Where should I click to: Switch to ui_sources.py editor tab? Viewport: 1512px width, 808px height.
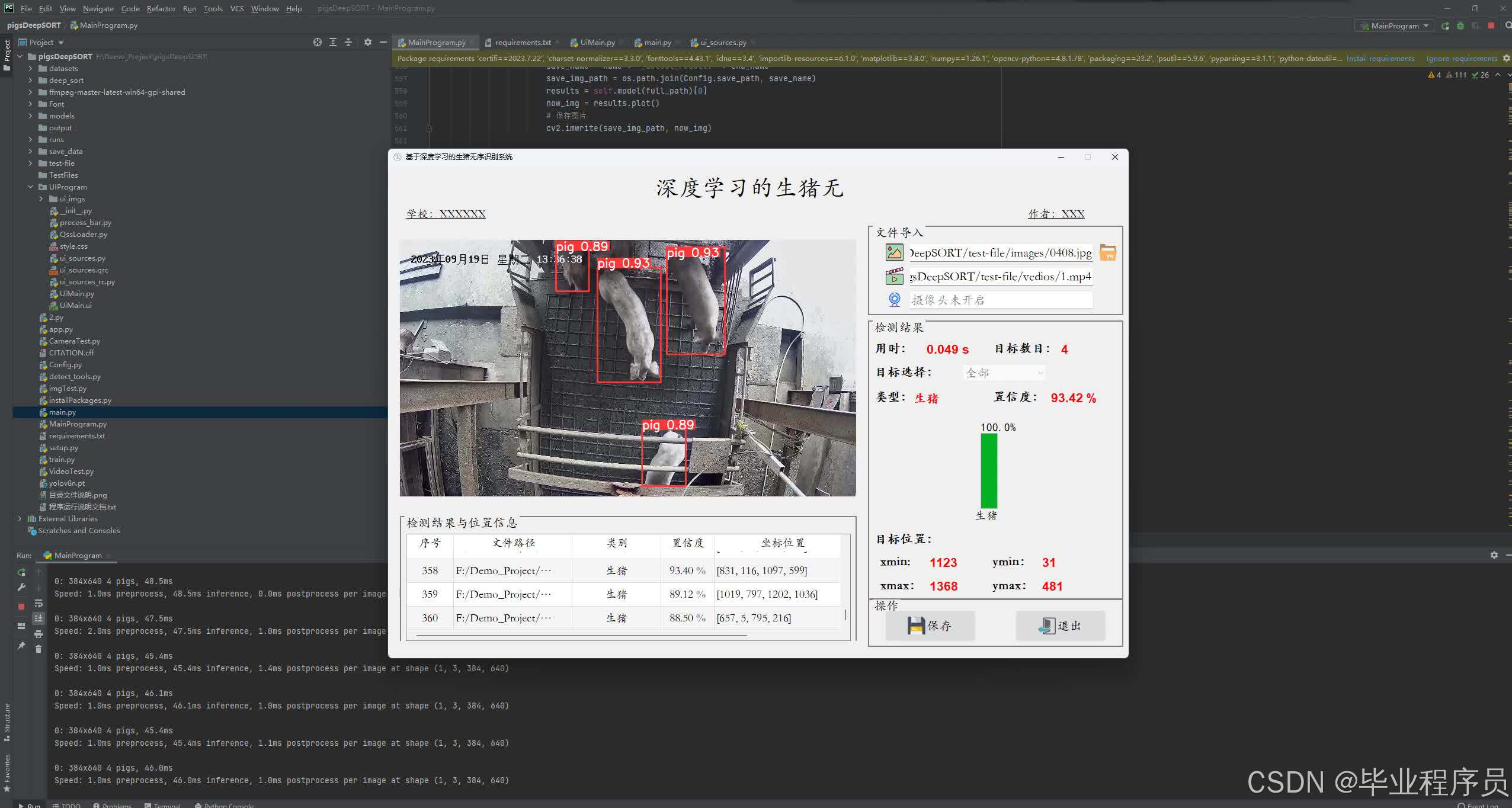[723, 42]
